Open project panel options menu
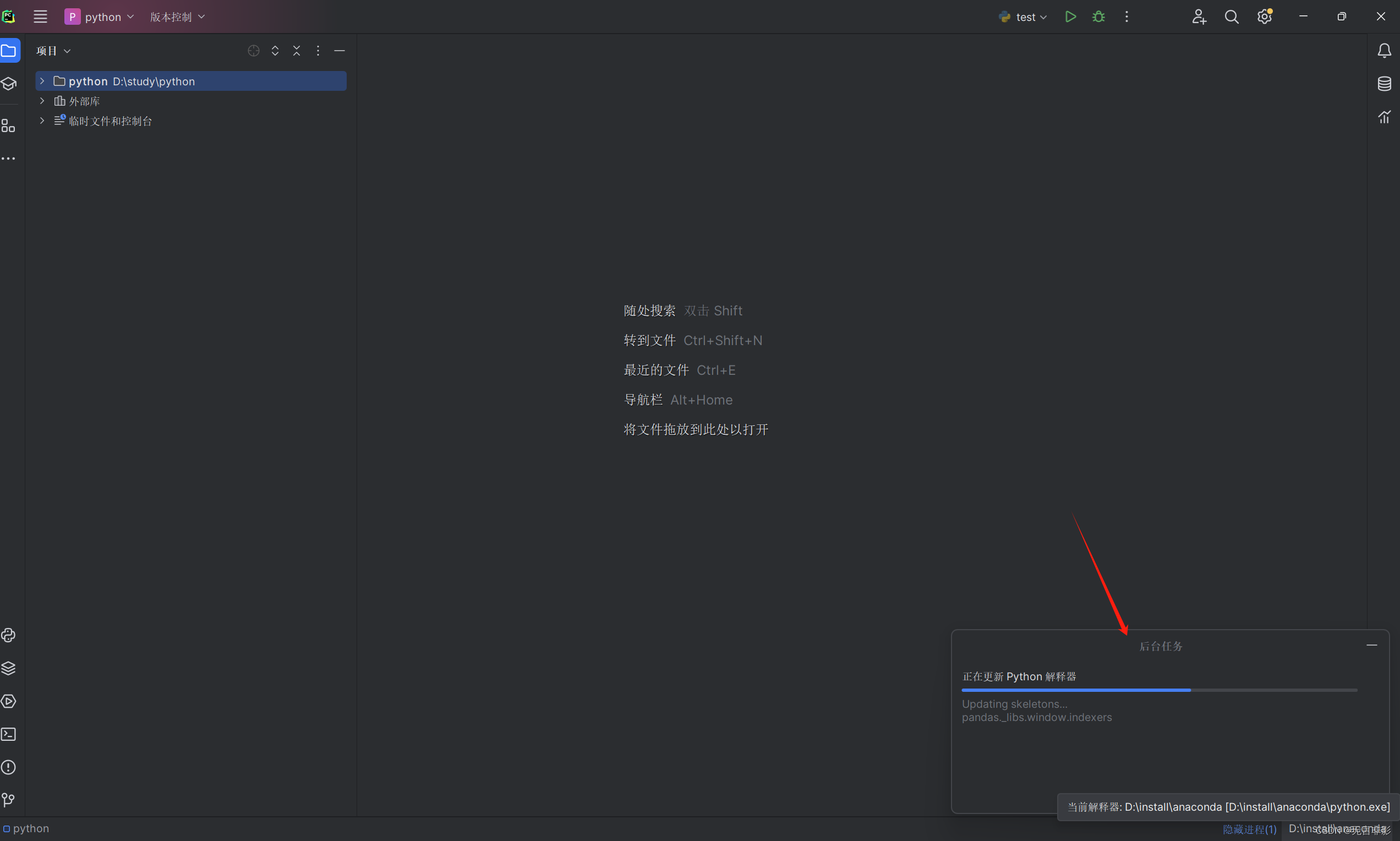This screenshot has width=1400, height=841. [x=318, y=51]
